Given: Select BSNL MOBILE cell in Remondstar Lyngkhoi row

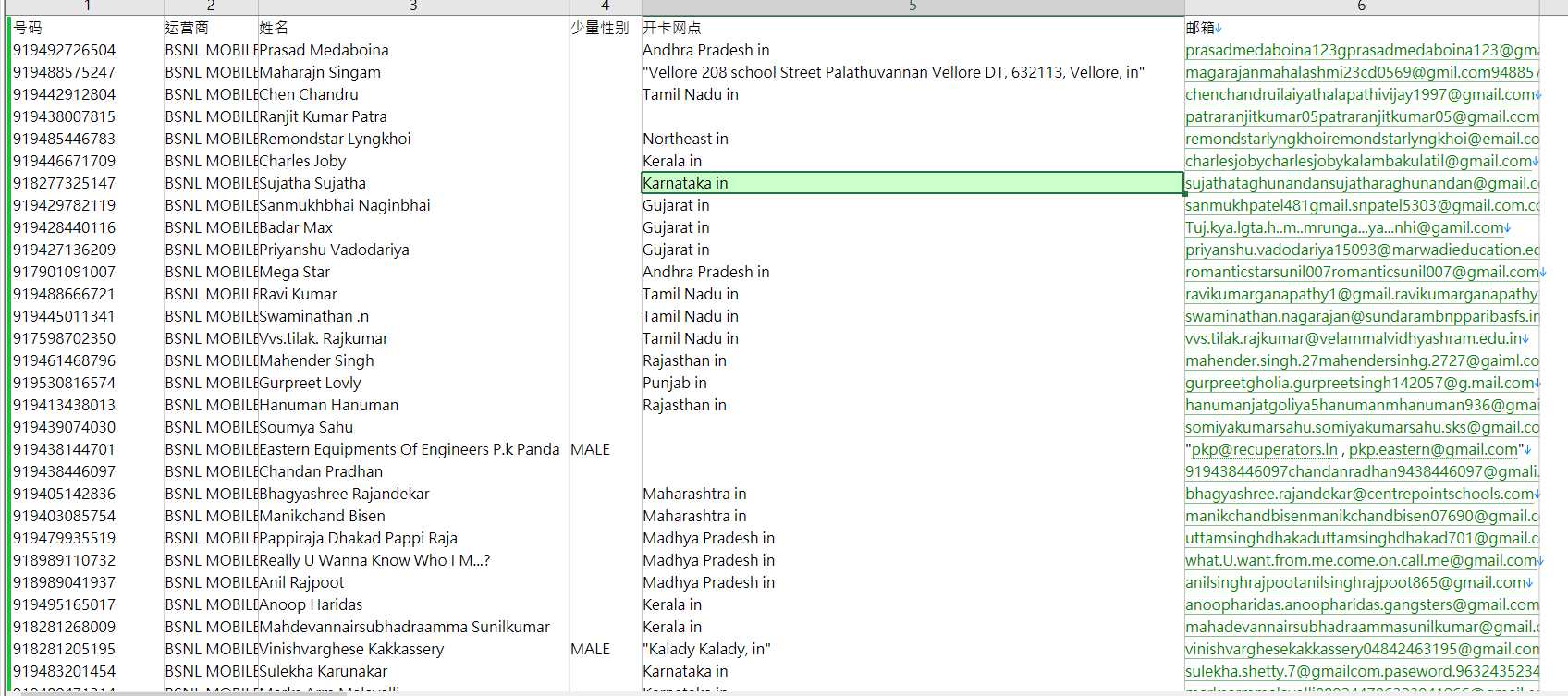Looking at the screenshot, I should 212,139.
